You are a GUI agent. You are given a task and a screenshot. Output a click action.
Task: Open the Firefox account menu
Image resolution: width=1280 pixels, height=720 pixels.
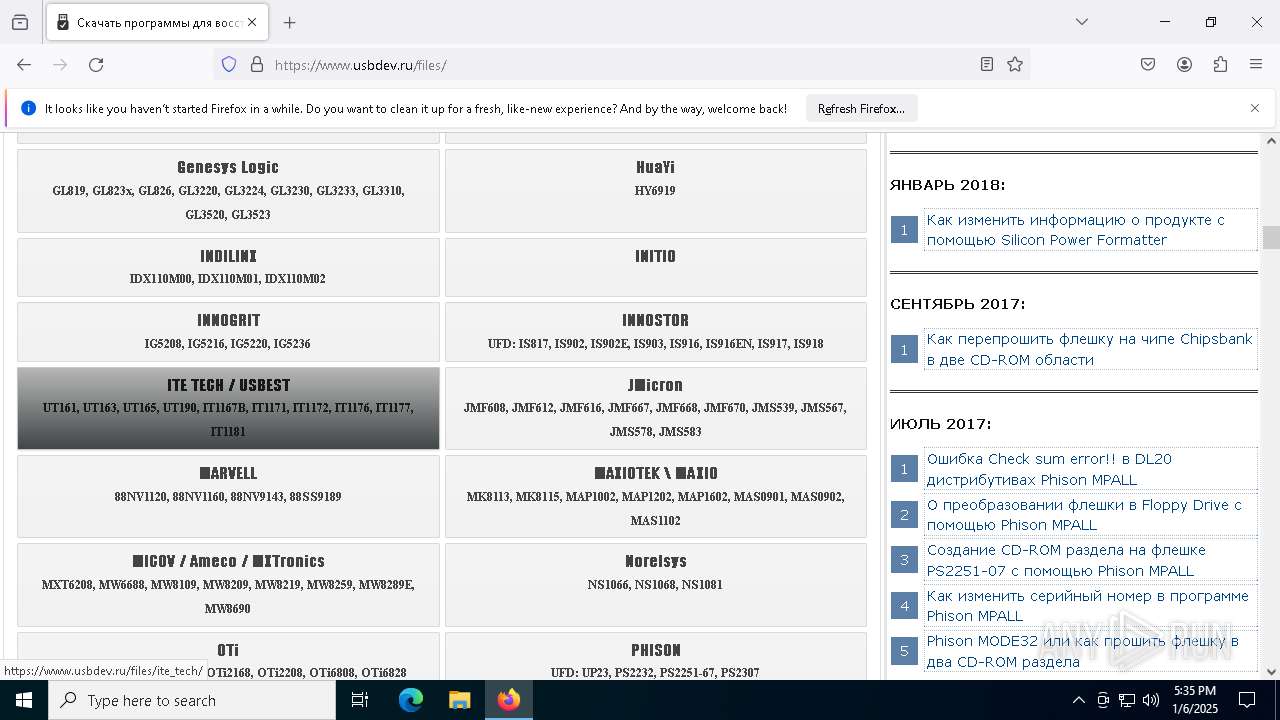click(x=1184, y=64)
